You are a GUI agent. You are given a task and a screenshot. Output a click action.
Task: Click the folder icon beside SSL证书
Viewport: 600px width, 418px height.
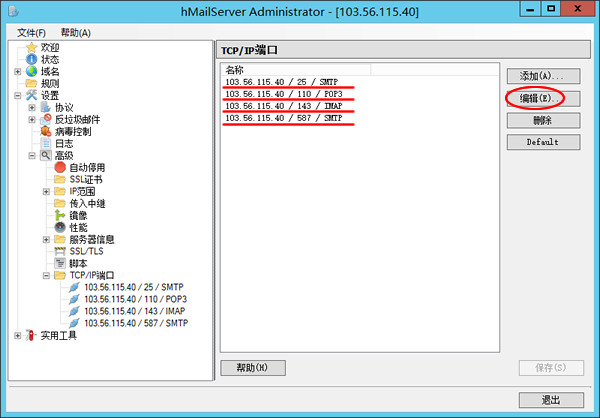click(60, 179)
